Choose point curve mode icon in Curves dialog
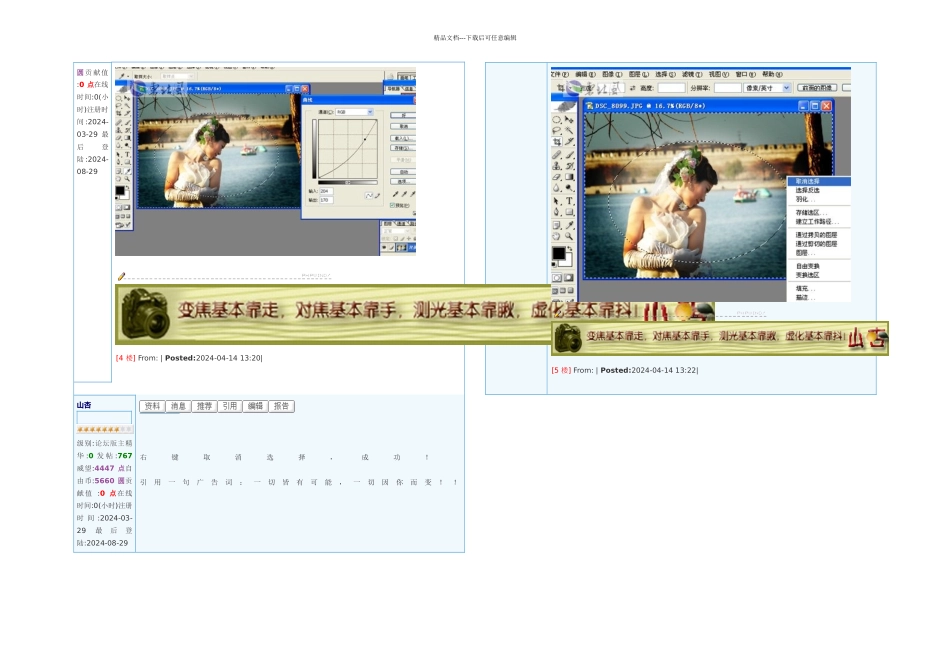This screenshot has width=950, height=672. (369, 196)
